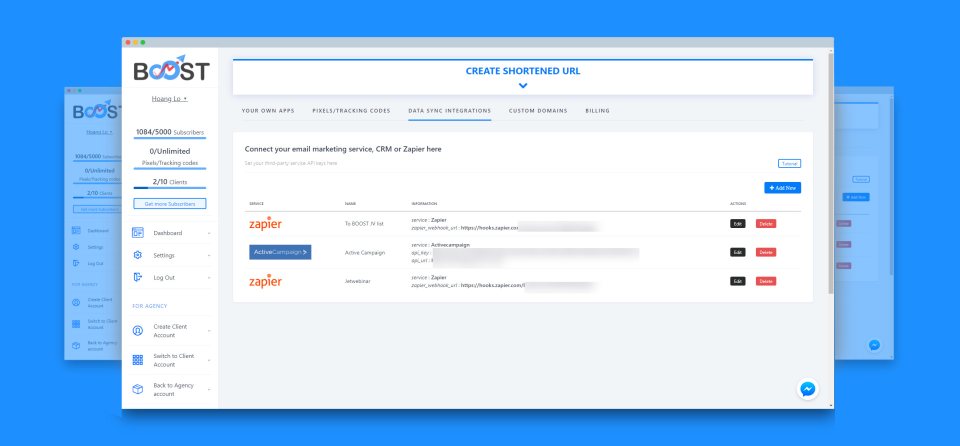This screenshot has height=446, width=960.
Task: Click the 0/Unlimited Pixels/Tracking codes bar
Action: tap(170, 168)
